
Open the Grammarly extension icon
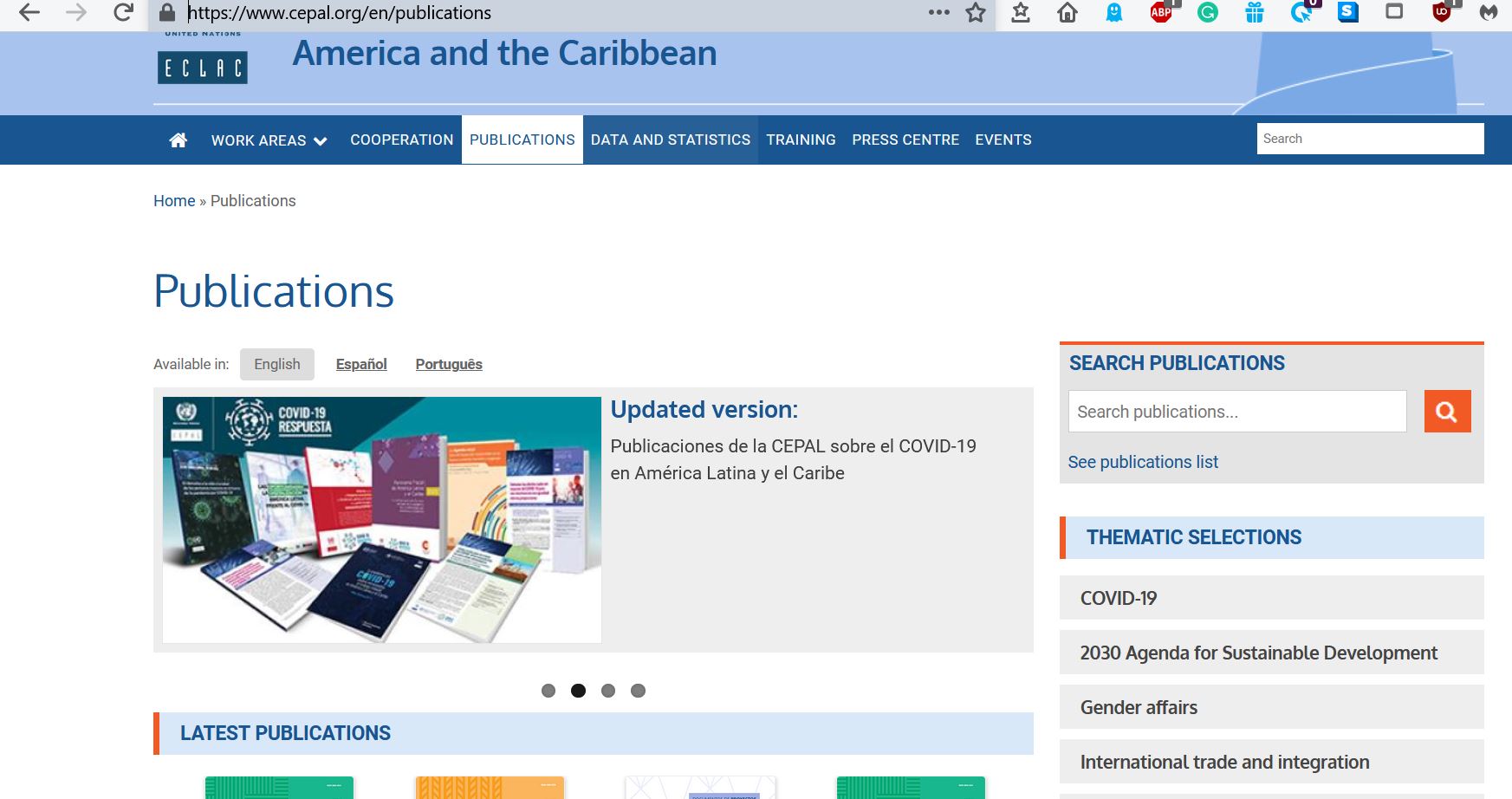(1207, 13)
